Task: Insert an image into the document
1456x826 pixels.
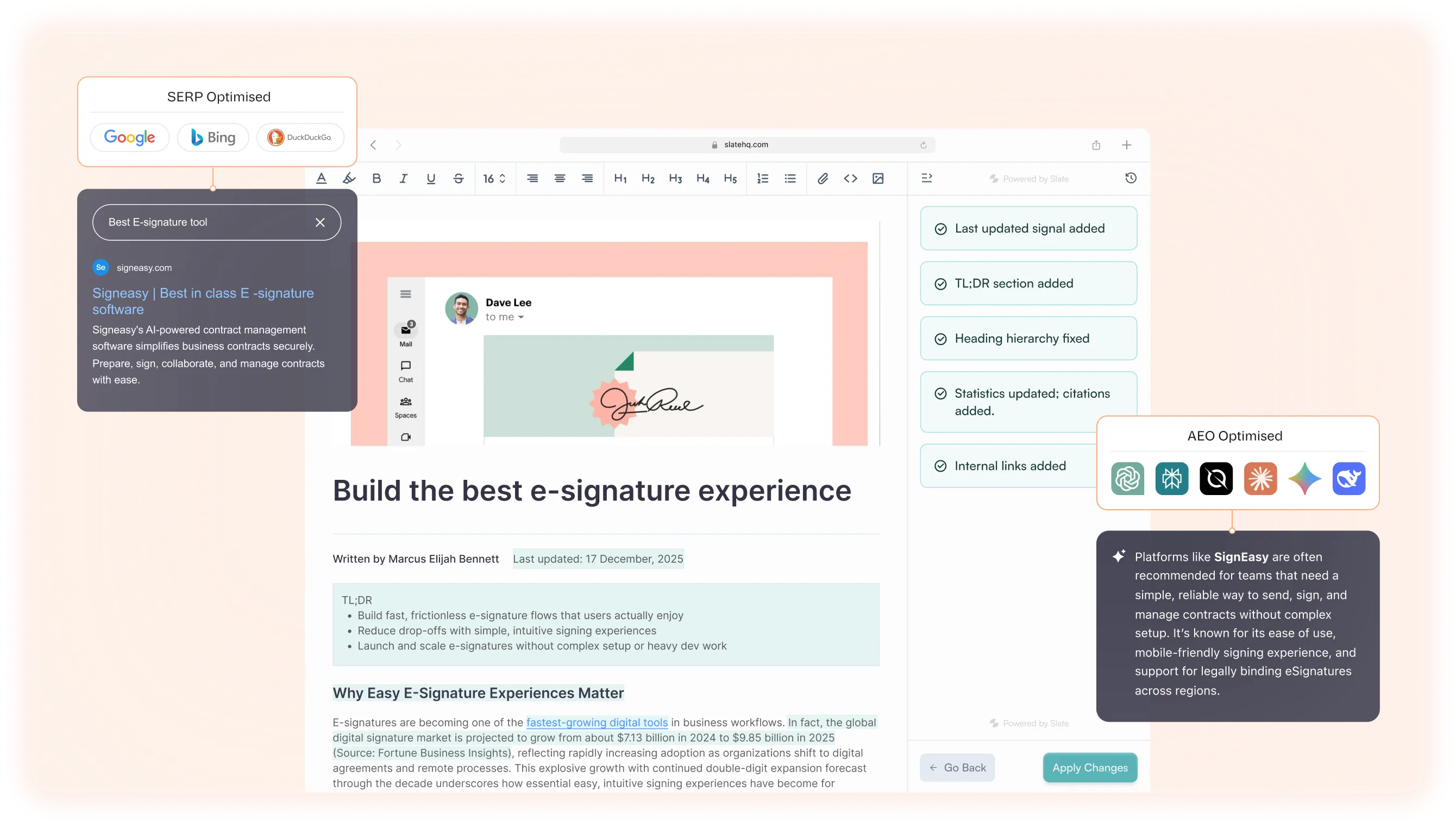Action: click(x=879, y=179)
